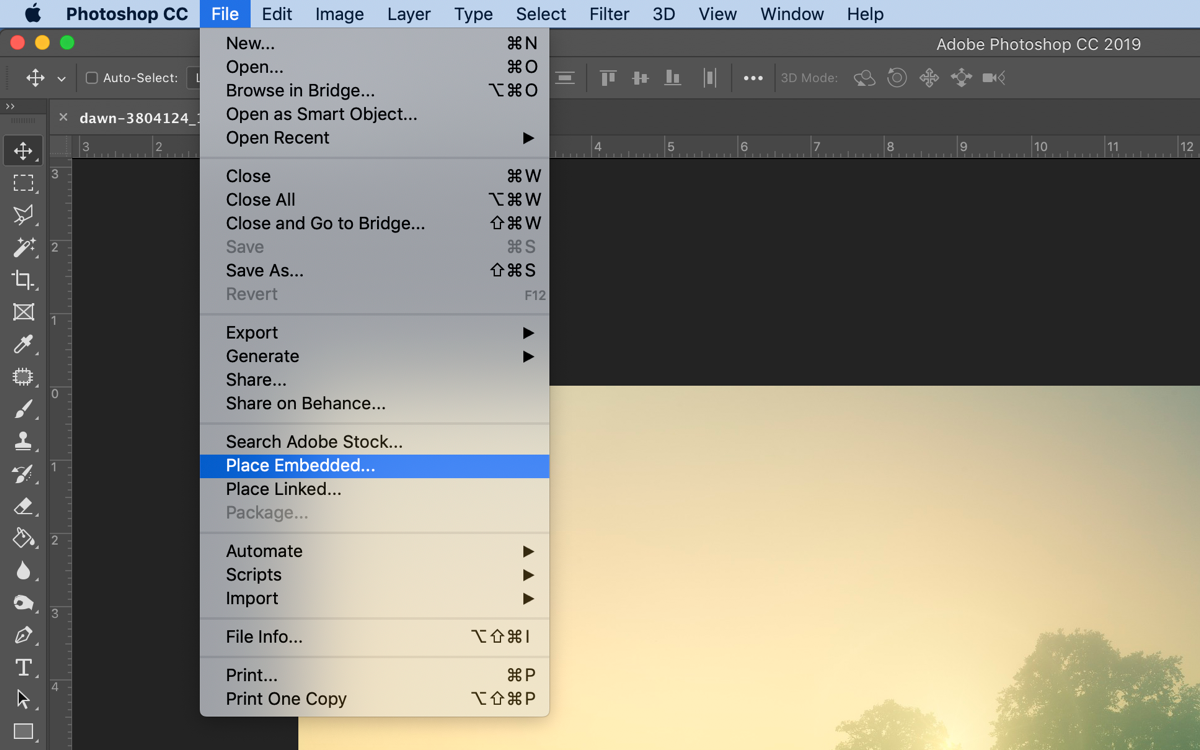This screenshot has width=1200, height=750.
Task: Select the Paint Bucket tool
Action: pos(23,538)
